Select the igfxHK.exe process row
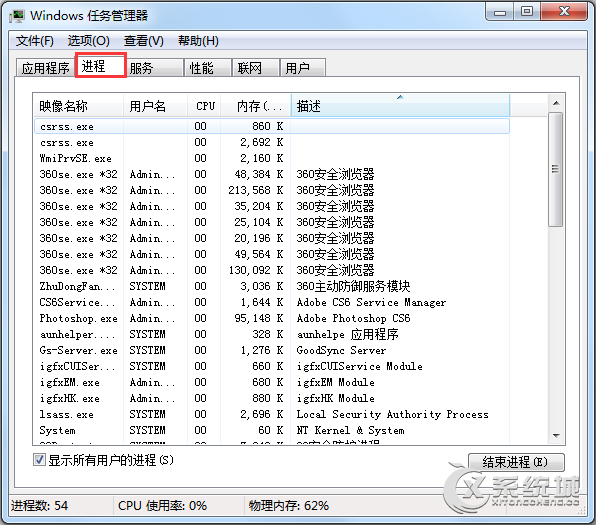Image resolution: width=596 pixels, height=525 pixels. [272, 398]
